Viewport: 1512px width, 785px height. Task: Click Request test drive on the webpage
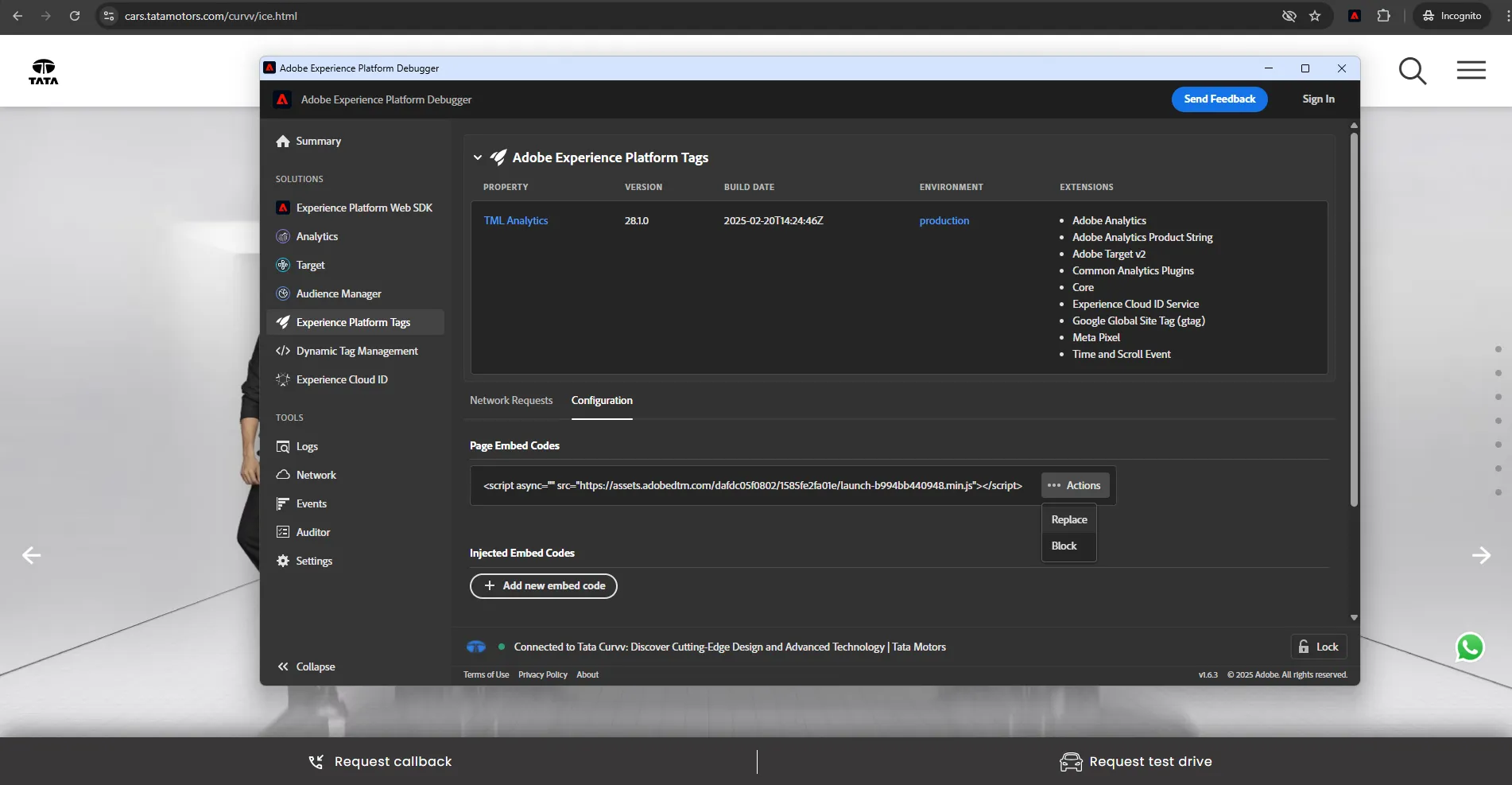tap(1135, 762)
